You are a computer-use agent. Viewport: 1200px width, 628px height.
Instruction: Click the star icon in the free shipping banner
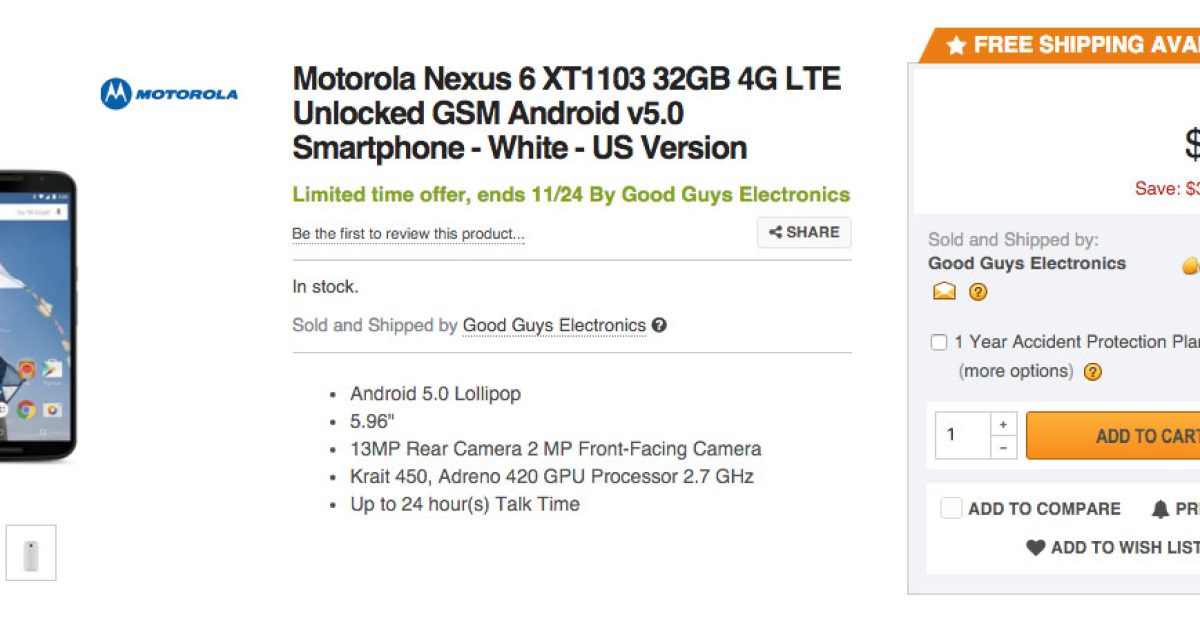tap(956, 45)
